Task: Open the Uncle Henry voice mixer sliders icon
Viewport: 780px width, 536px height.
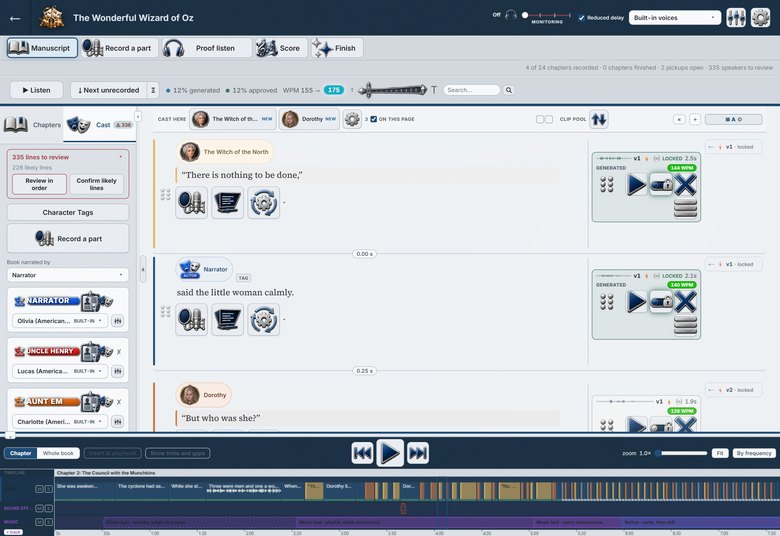Action: 117,371
